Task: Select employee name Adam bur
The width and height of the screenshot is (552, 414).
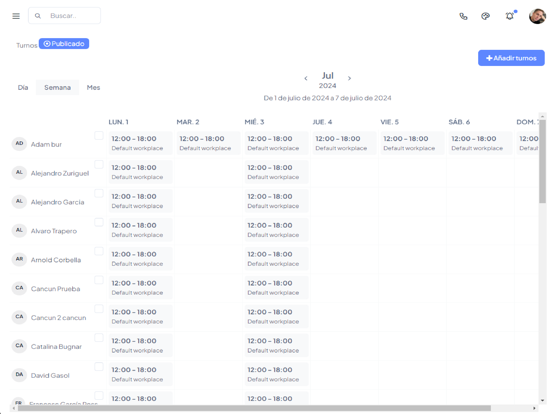Action: click(46, 144)
